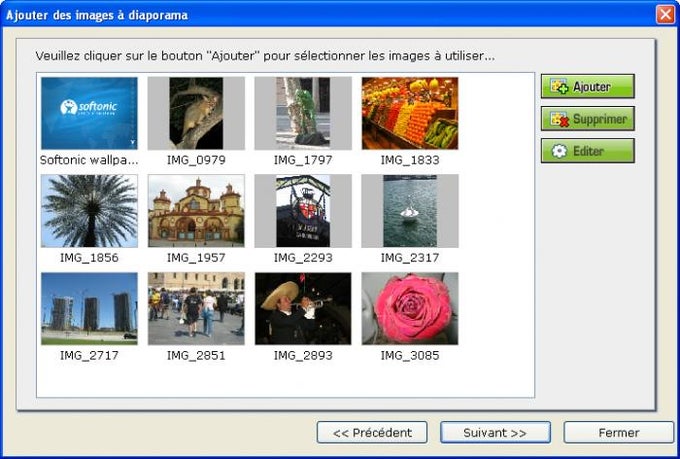Click the IMG_2893 file name label
This screenshot has height=459, width=680.
(303, 355)
